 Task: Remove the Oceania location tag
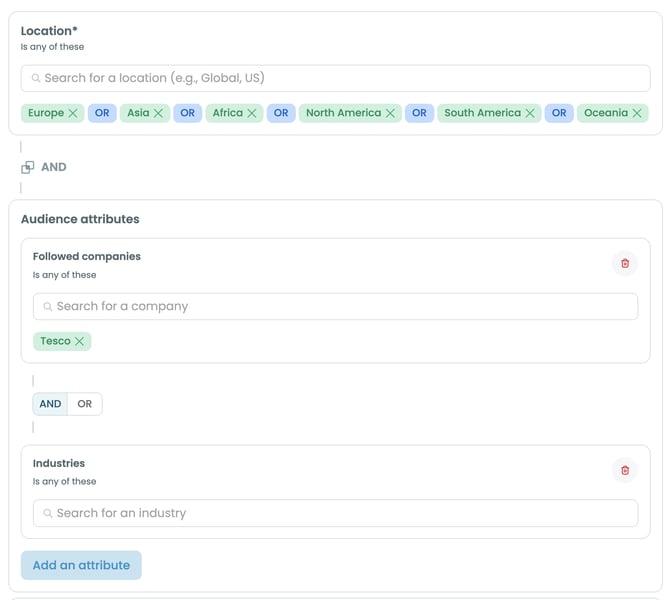637,113
